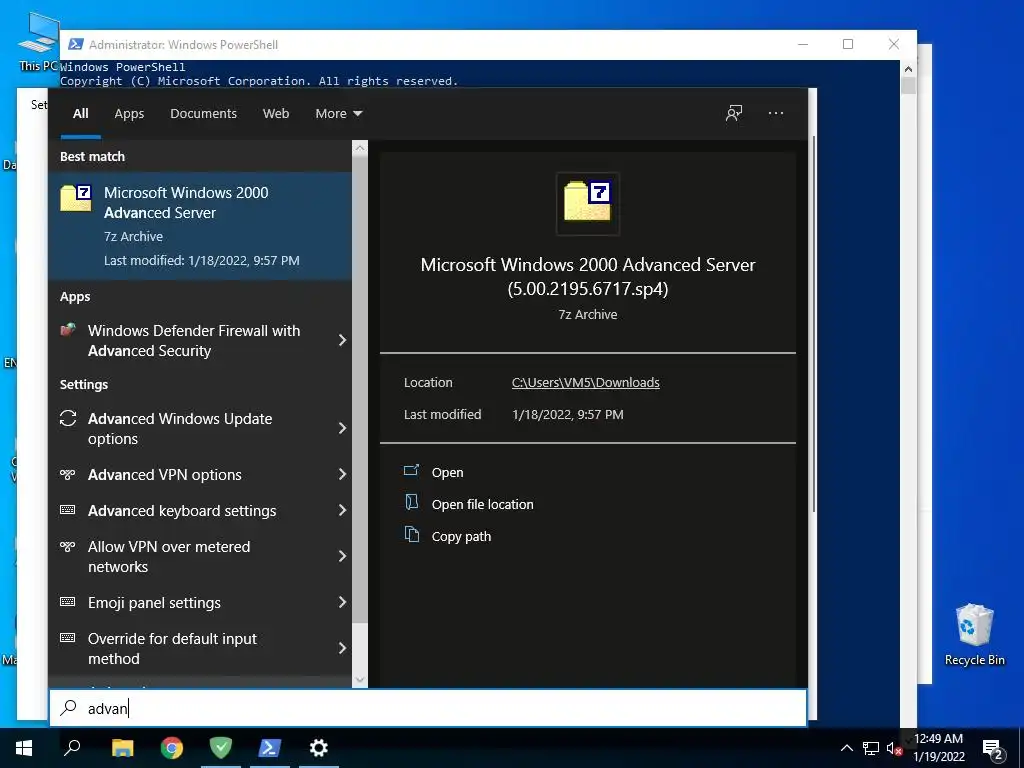The image size is (1024, 768).
Task: Expand Override for default input method arrow
Action: (342, 648)
